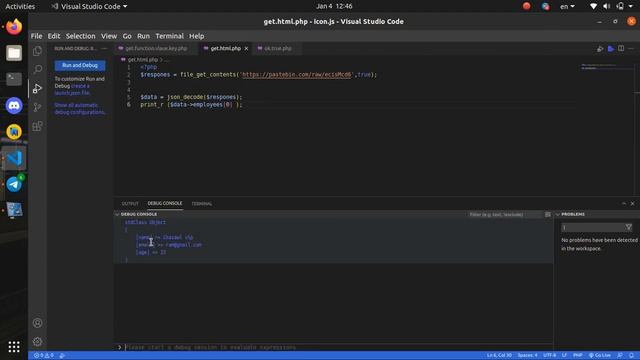Image resolution: width=640 pixels, height=360 pixels.
Task: Open Run and Debug sidebar more-actions ellipsis
Action: 104,49
